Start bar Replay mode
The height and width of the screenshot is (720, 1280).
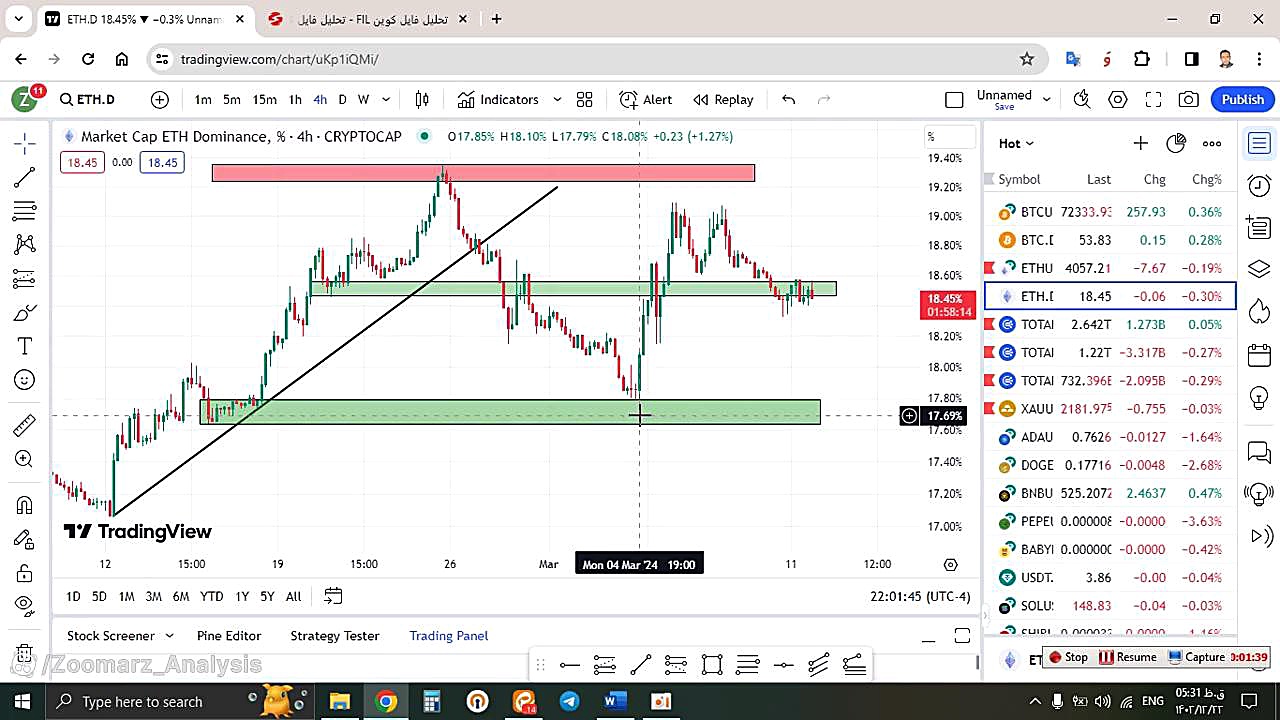click(x=723, y=99)
